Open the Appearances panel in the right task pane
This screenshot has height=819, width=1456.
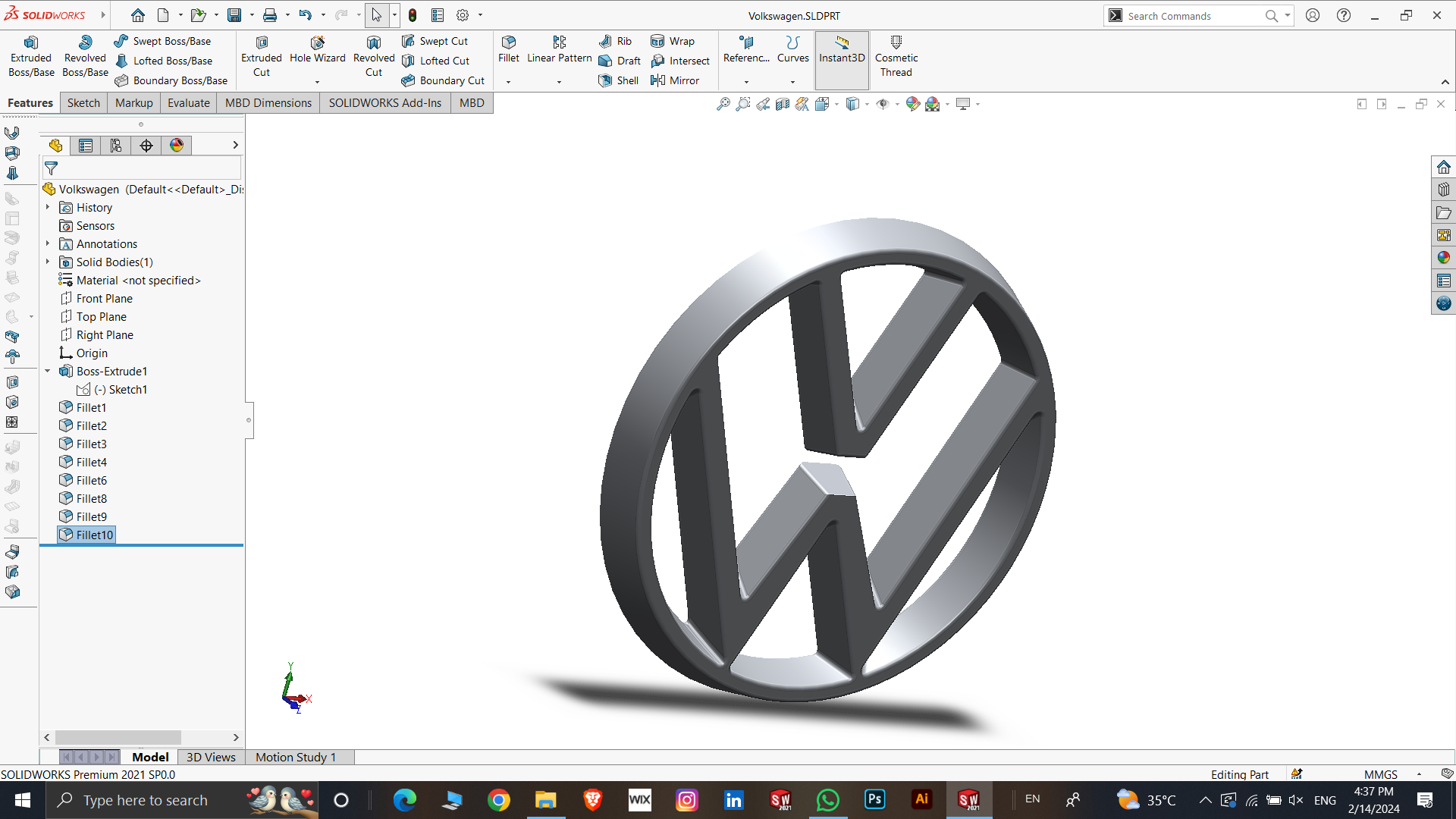coord(1443,258)
